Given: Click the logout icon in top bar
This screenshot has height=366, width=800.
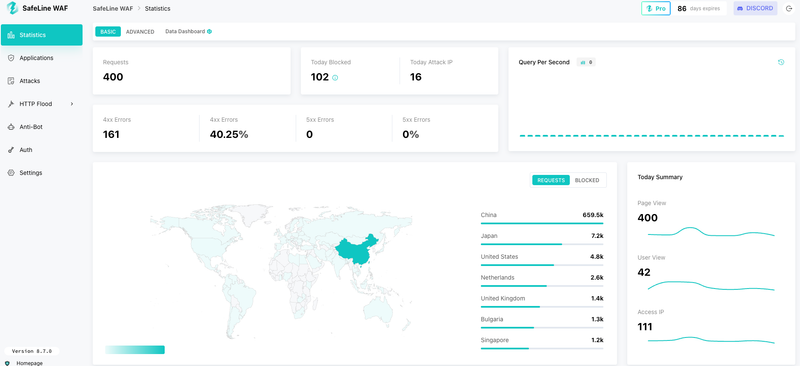Looking at the screenshot, I should click(x=788, y=9).
